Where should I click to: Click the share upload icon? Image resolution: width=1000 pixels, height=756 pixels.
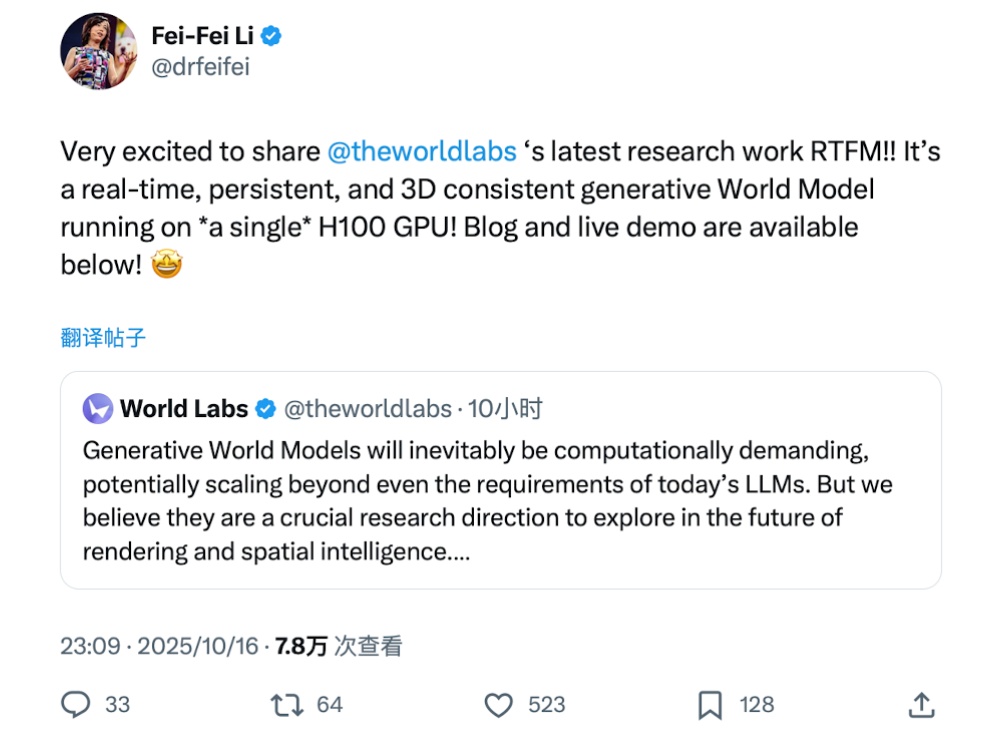(x=921, y=705)
